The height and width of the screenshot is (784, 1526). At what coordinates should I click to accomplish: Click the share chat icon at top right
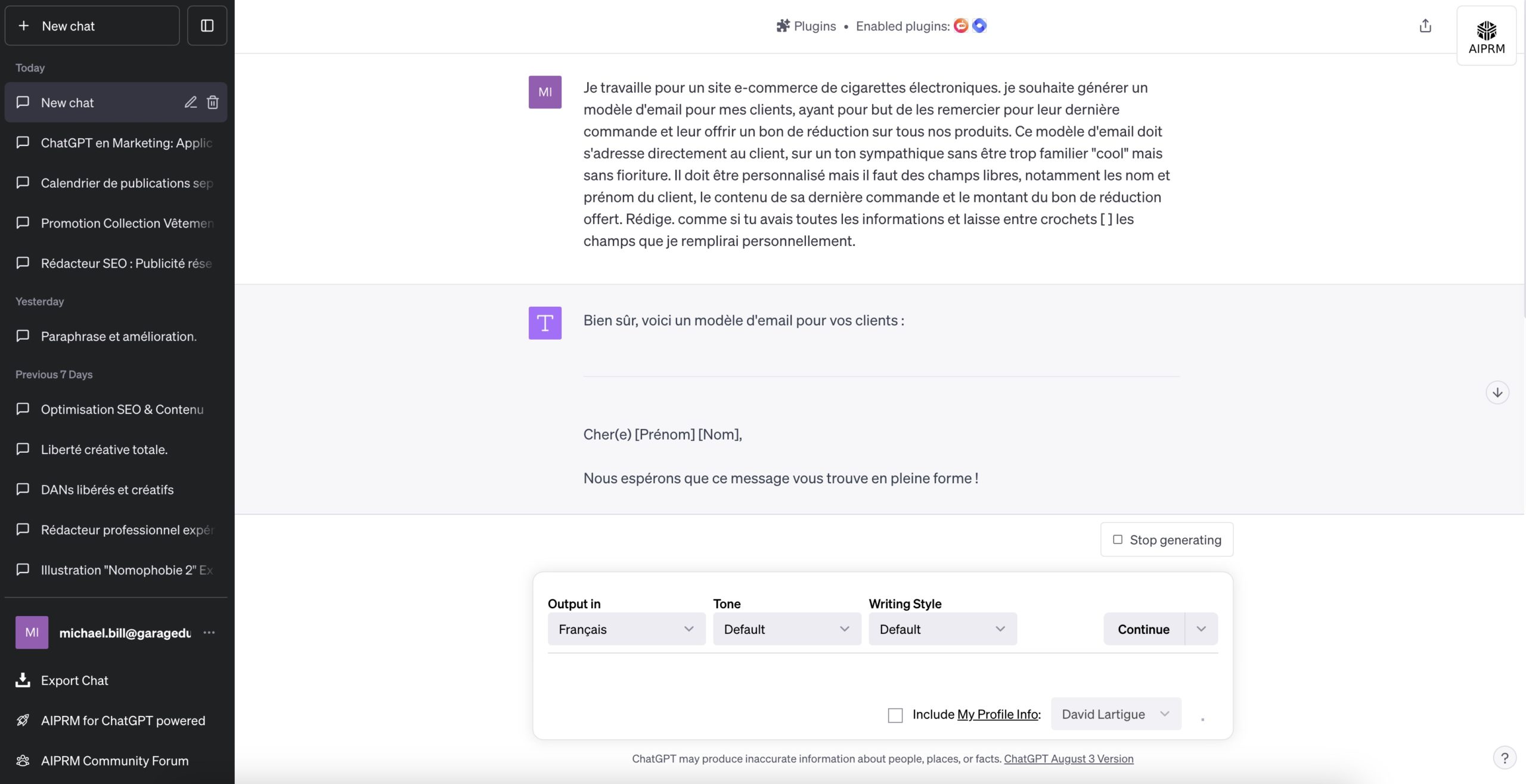1425,26
